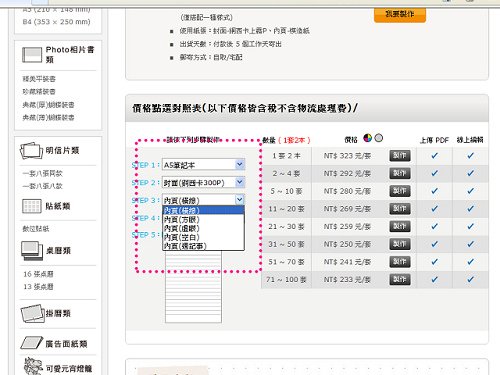Screen dimensions: 500x375
Task: Click the 桌曆類 desk calendar icon
Action: 32,250
